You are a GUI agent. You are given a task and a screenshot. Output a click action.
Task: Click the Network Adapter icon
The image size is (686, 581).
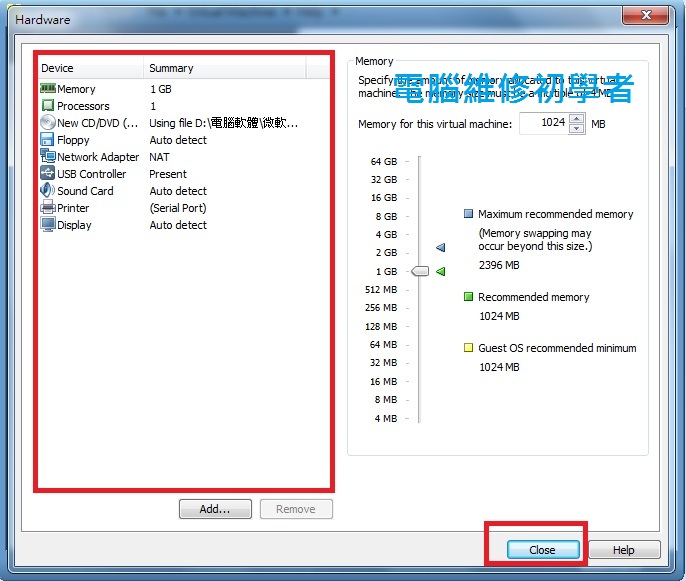[x=48, y=156]
